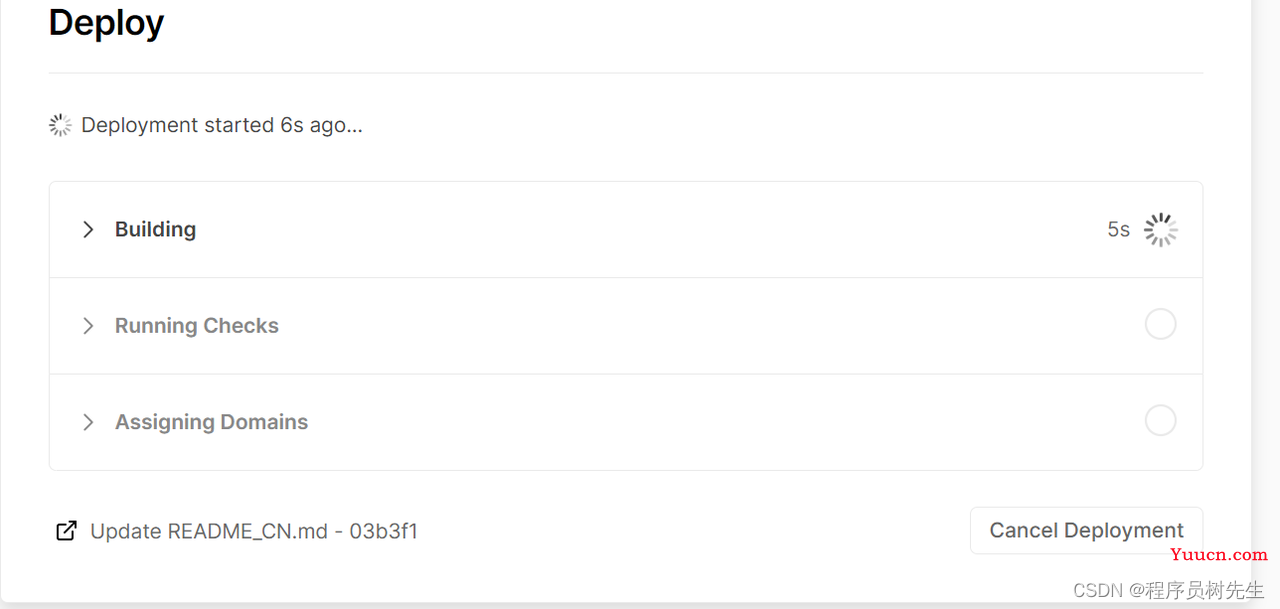Click the spinner beside Deployment started text

(60, 125)
